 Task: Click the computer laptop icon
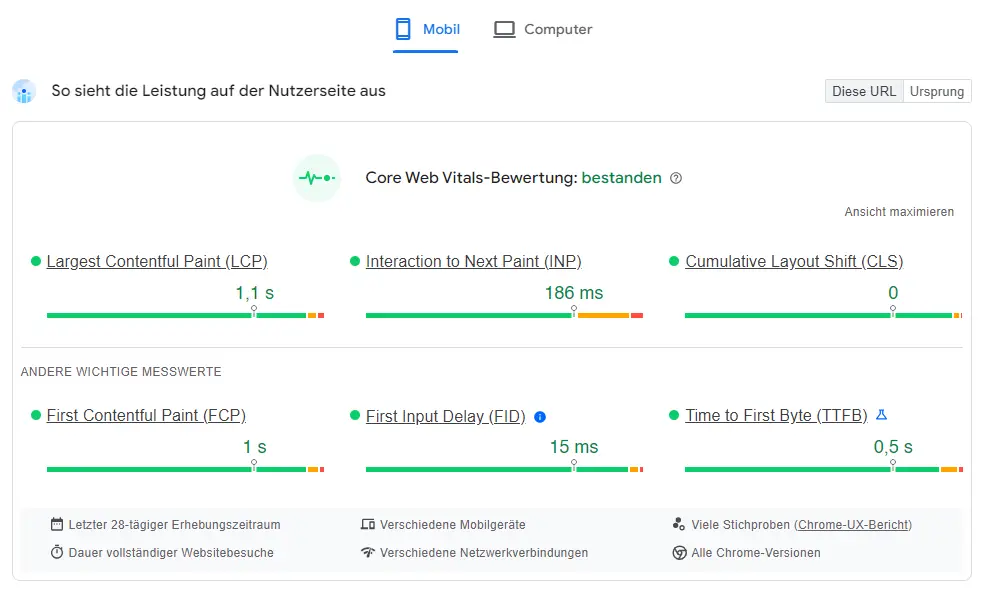(x=504, y=29)
